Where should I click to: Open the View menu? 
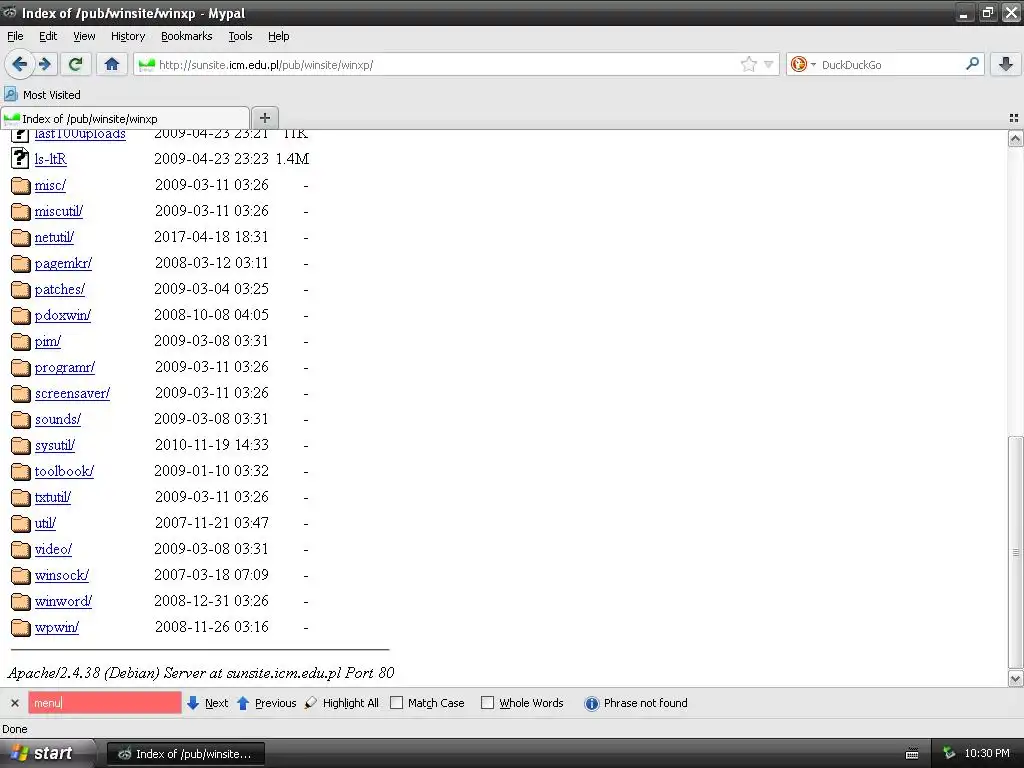tap(84, 36)
